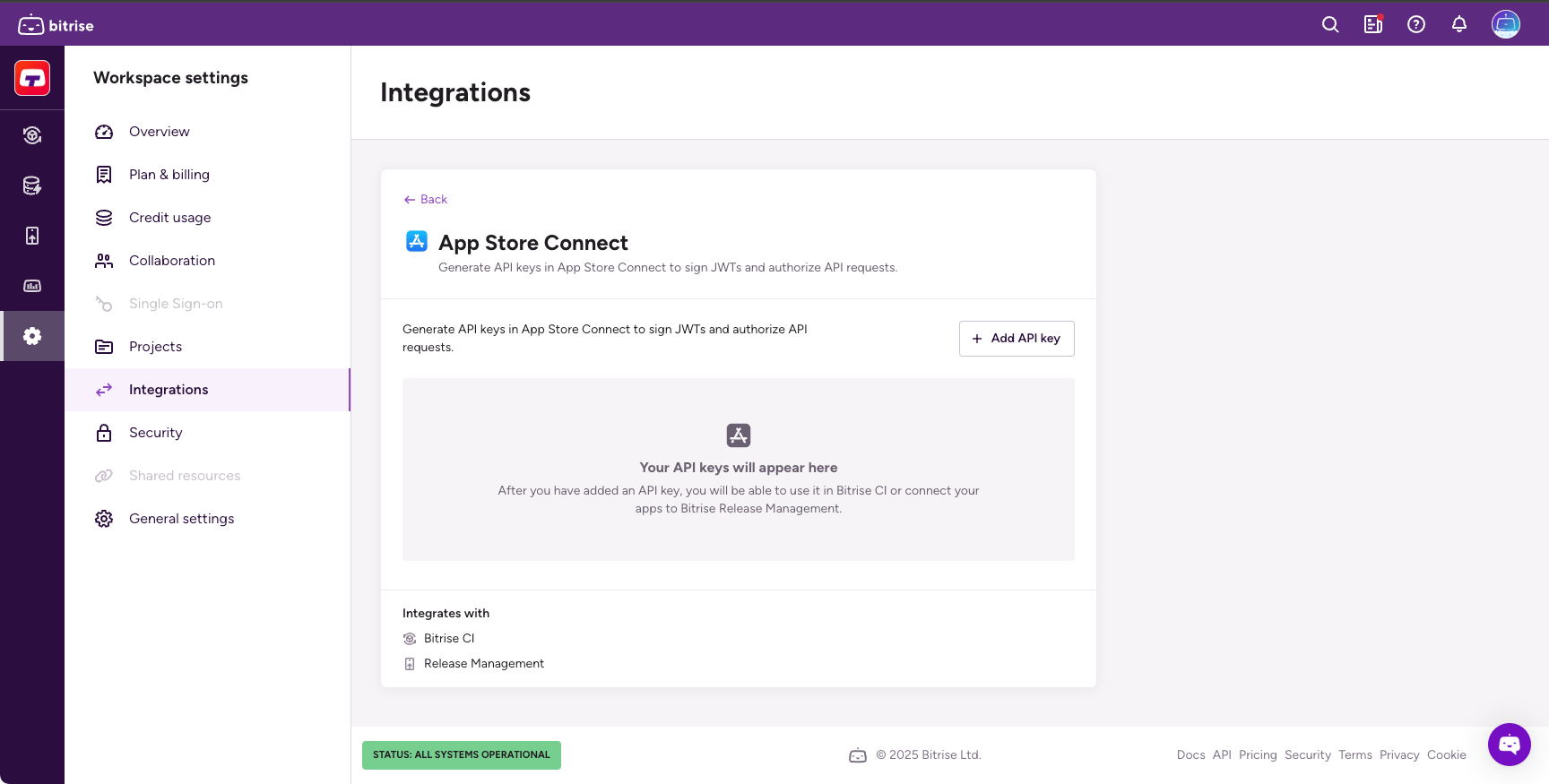1549x784 pixels.
Task: Click the Back link
Action: coord(425,200)
